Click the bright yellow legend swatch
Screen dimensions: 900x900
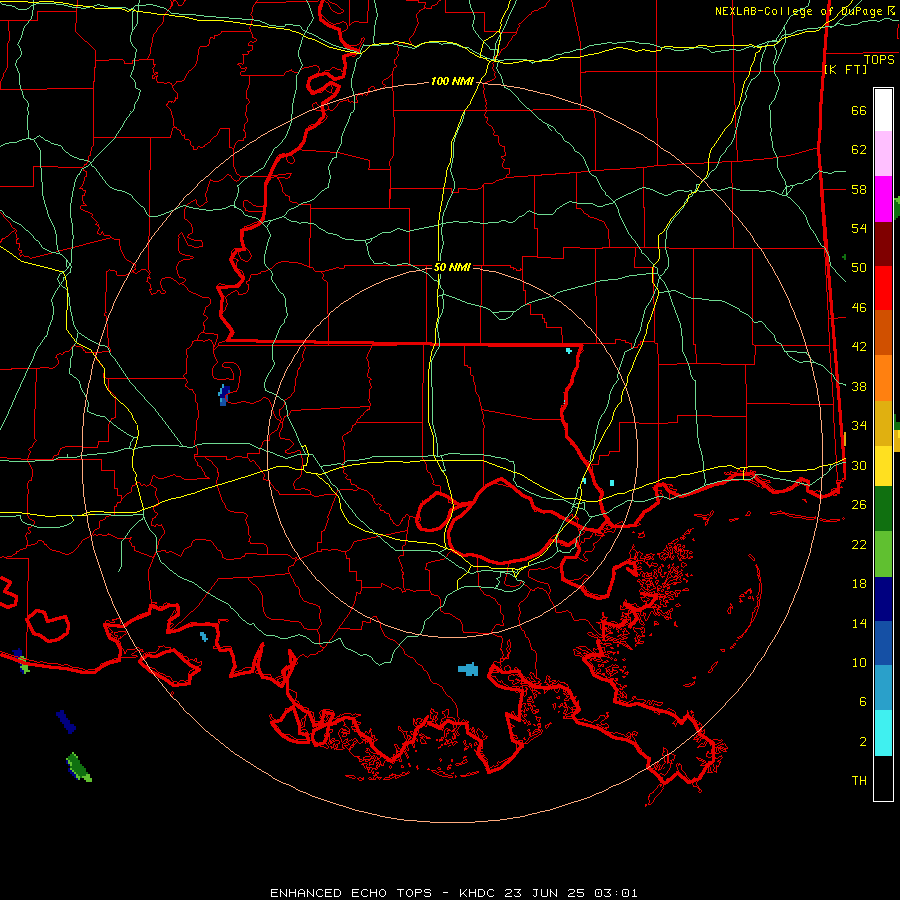pos(883,465)
